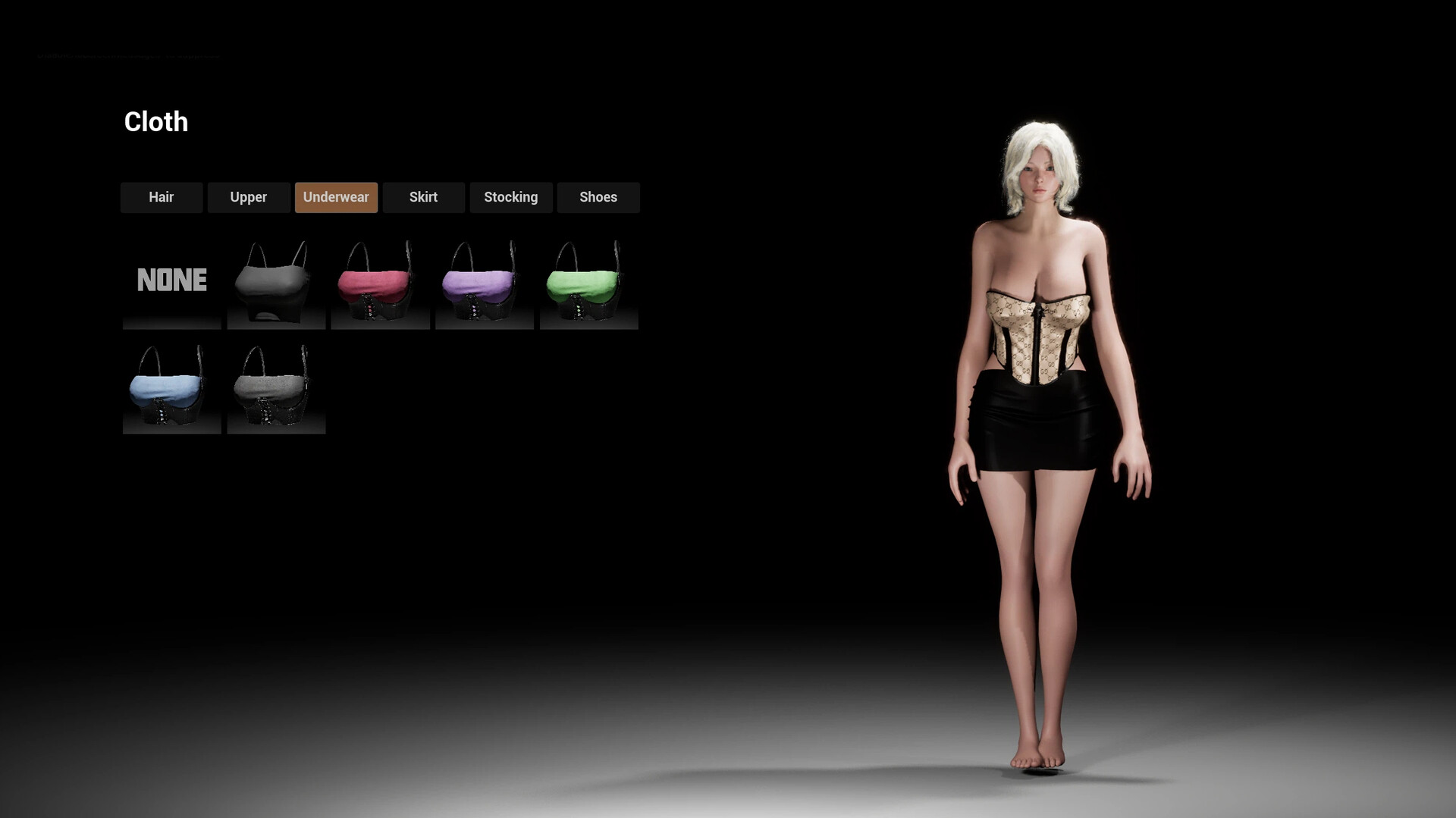Choose the plain dark gray camisole top
The height and width of the screenshot is (818, 1456).
276,283
